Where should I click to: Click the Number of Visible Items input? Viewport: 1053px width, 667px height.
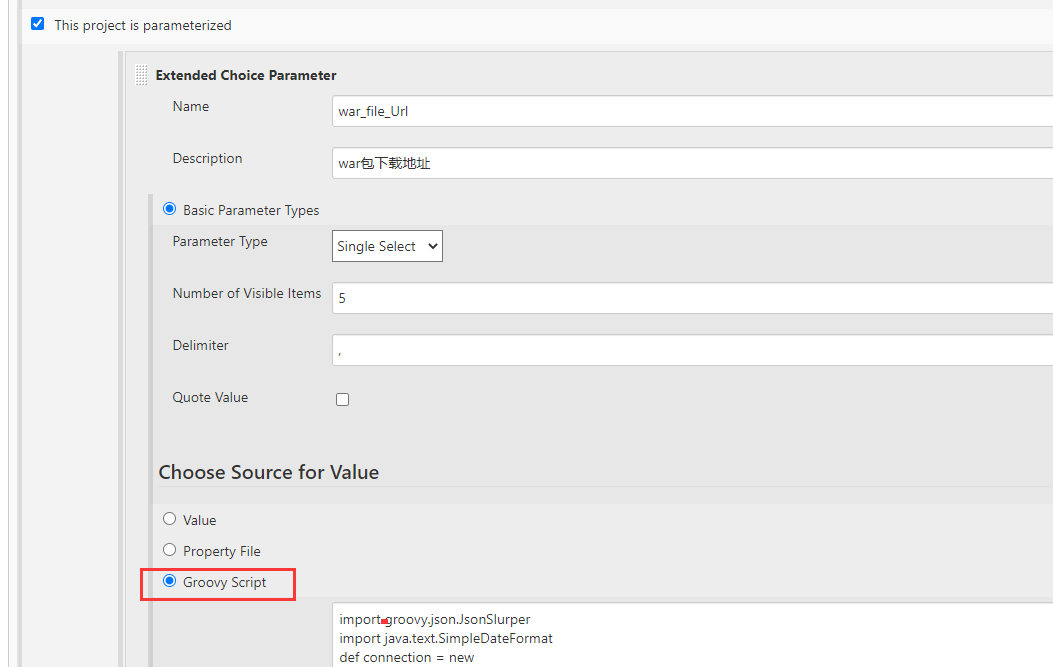tap(692, 298)
